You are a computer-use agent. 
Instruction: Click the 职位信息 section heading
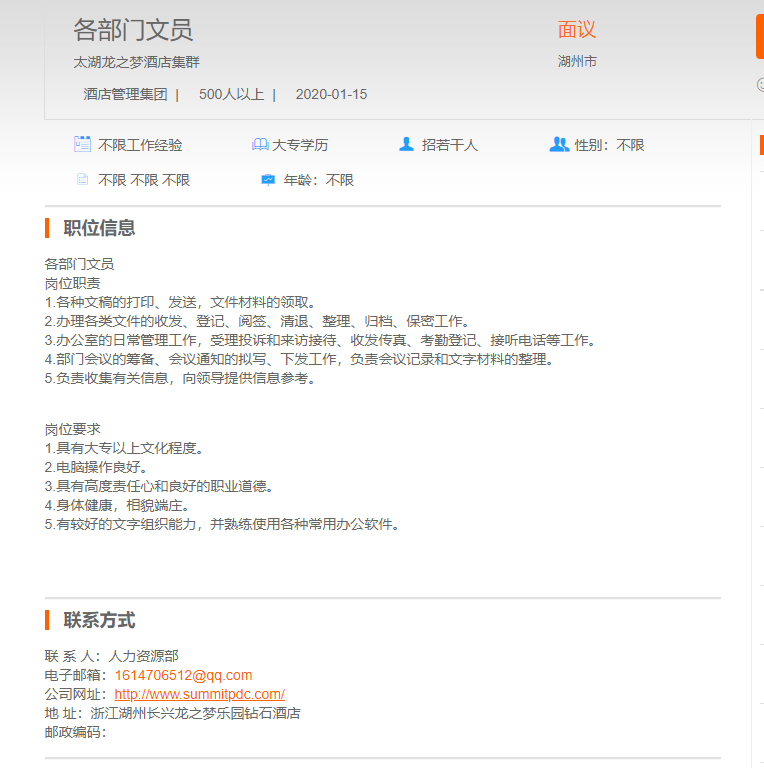[99, 228]
